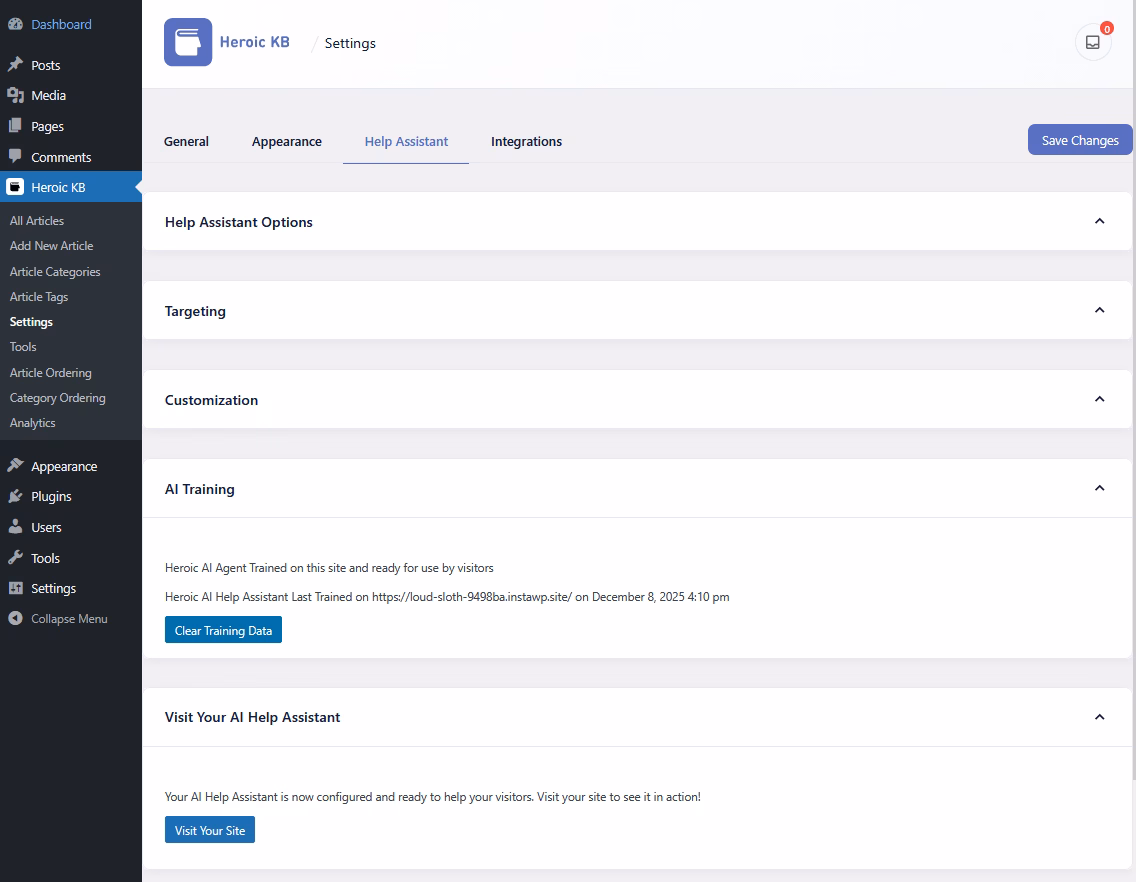The width and height of the screenshot is (1136, 882).
Task: Collapse the Help Assistant Options section
Action: pos(1100,221)
